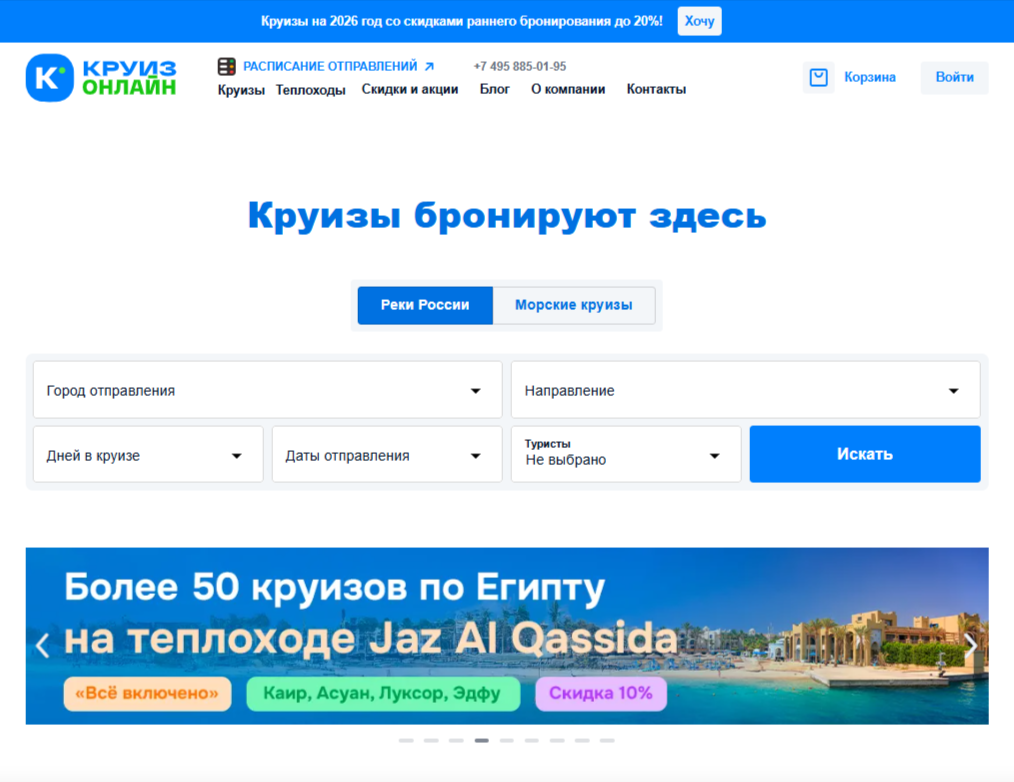Open the Круизы menu
This screenshot has width=1014, height=782.
tap(239, 88)
